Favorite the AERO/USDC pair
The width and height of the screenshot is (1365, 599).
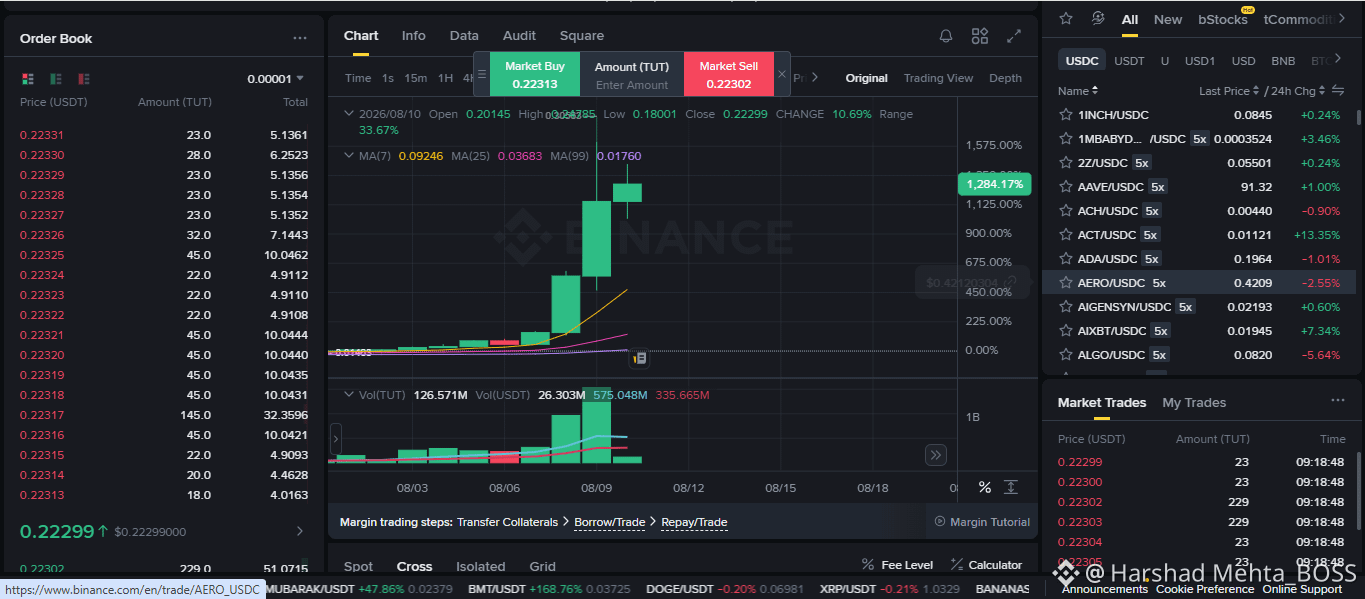pos(1066,282)
